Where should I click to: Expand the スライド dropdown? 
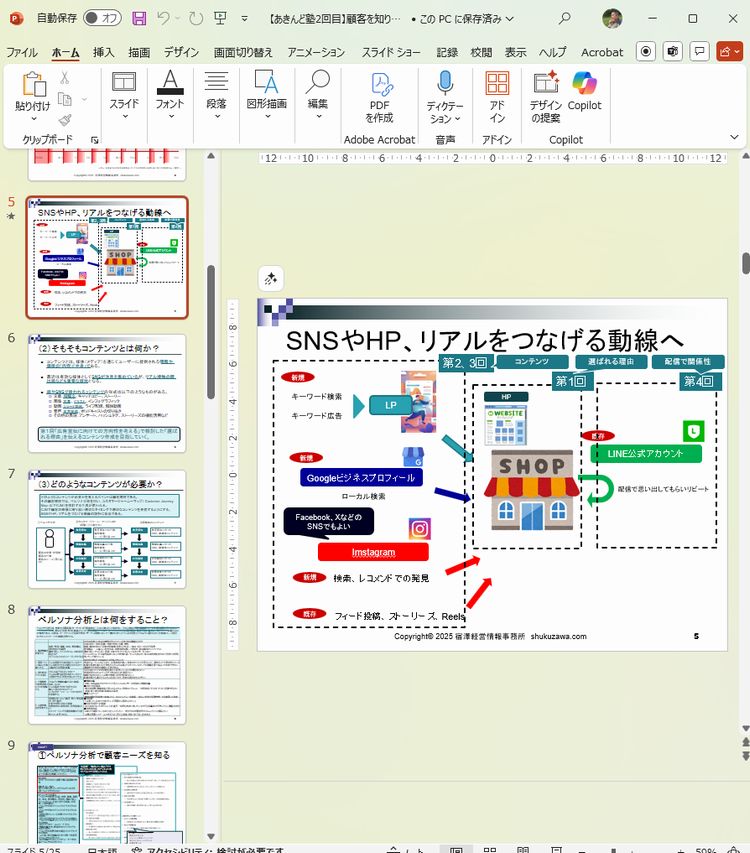coord(124,116)
